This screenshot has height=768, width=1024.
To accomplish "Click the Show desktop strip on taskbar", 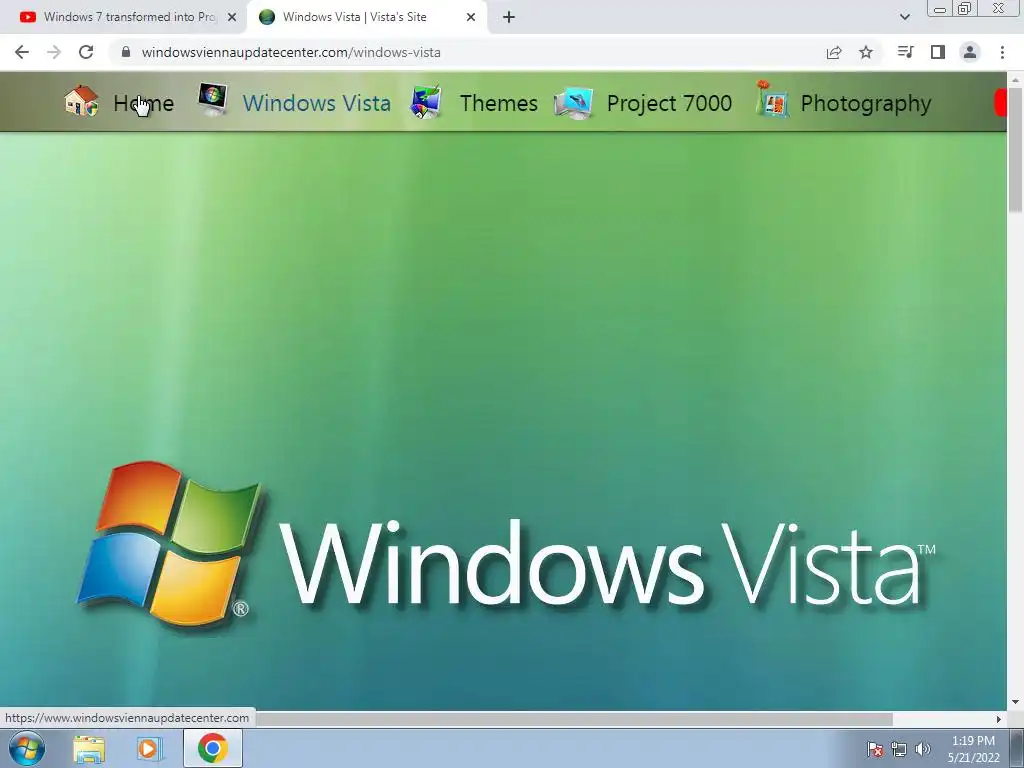I will tap(1017, 748).
